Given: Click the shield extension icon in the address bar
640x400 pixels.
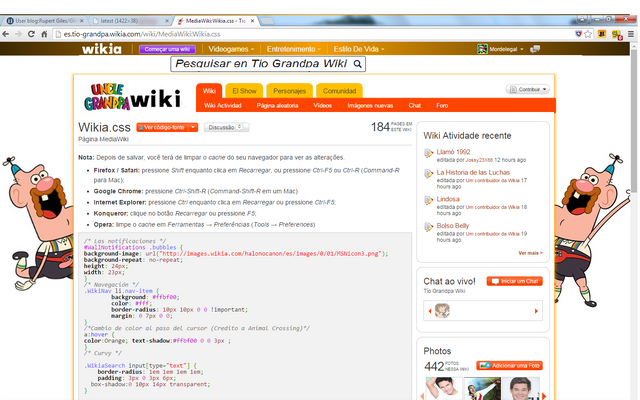Looking at the screenshot, I should (x=578, y=34).
